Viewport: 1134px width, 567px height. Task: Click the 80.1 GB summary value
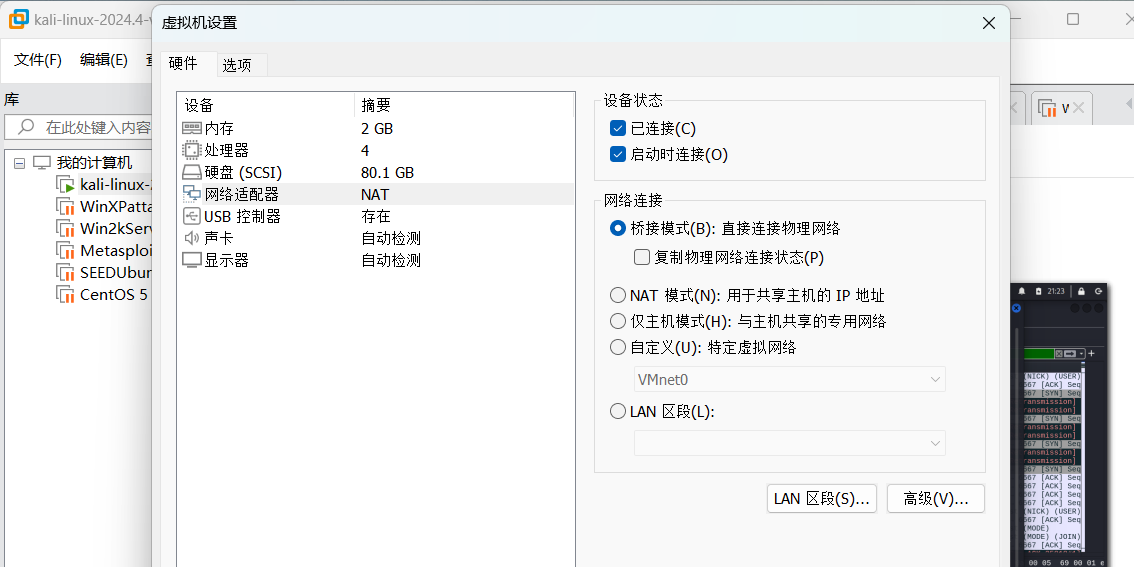pos(388,172)
